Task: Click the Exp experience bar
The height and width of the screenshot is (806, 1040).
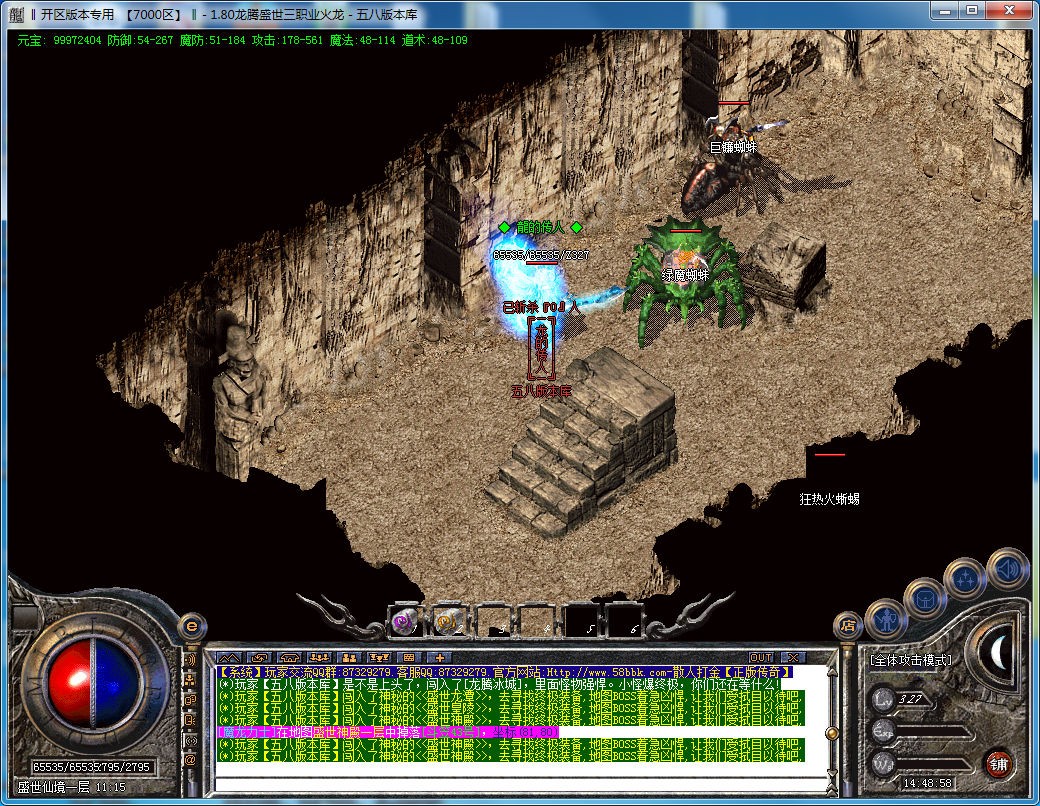Action: 933,732
